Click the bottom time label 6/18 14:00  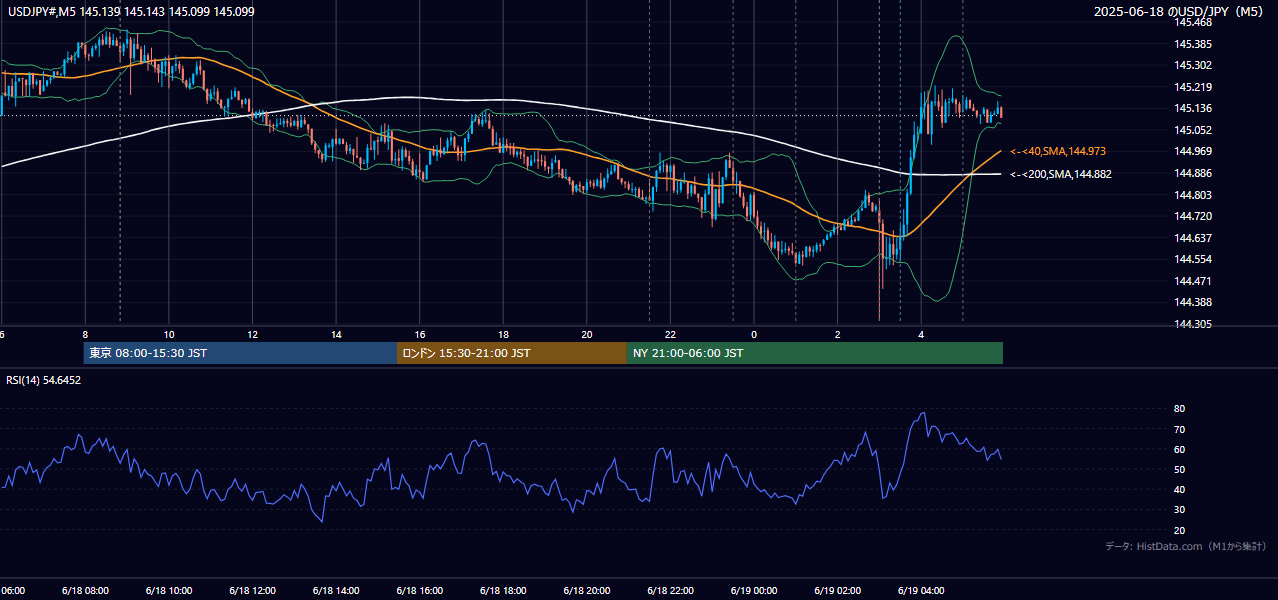335,591
